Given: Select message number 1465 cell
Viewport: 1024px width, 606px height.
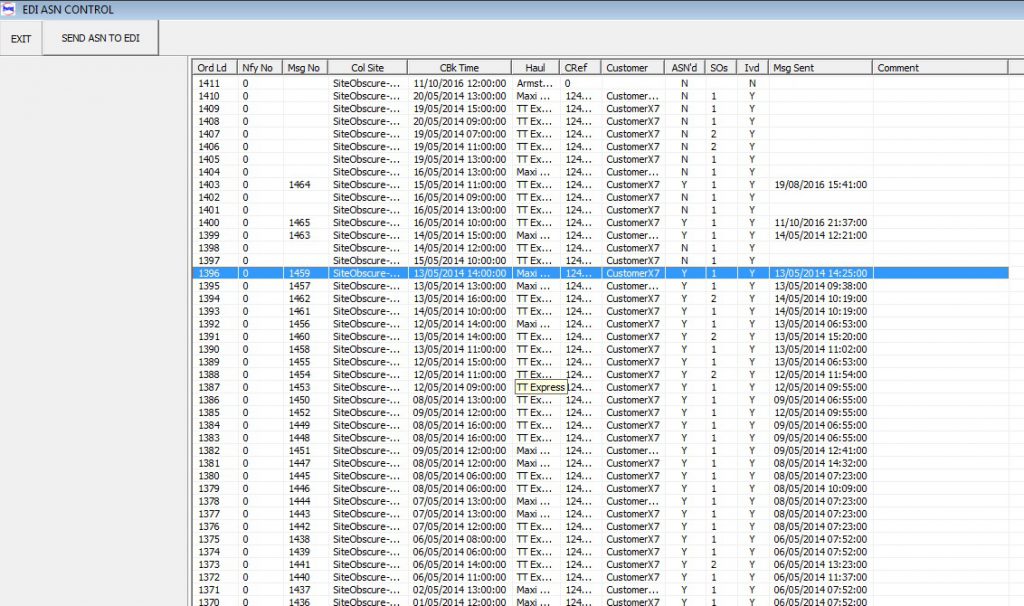Looking at the screenshot, I should pos(299,223).
